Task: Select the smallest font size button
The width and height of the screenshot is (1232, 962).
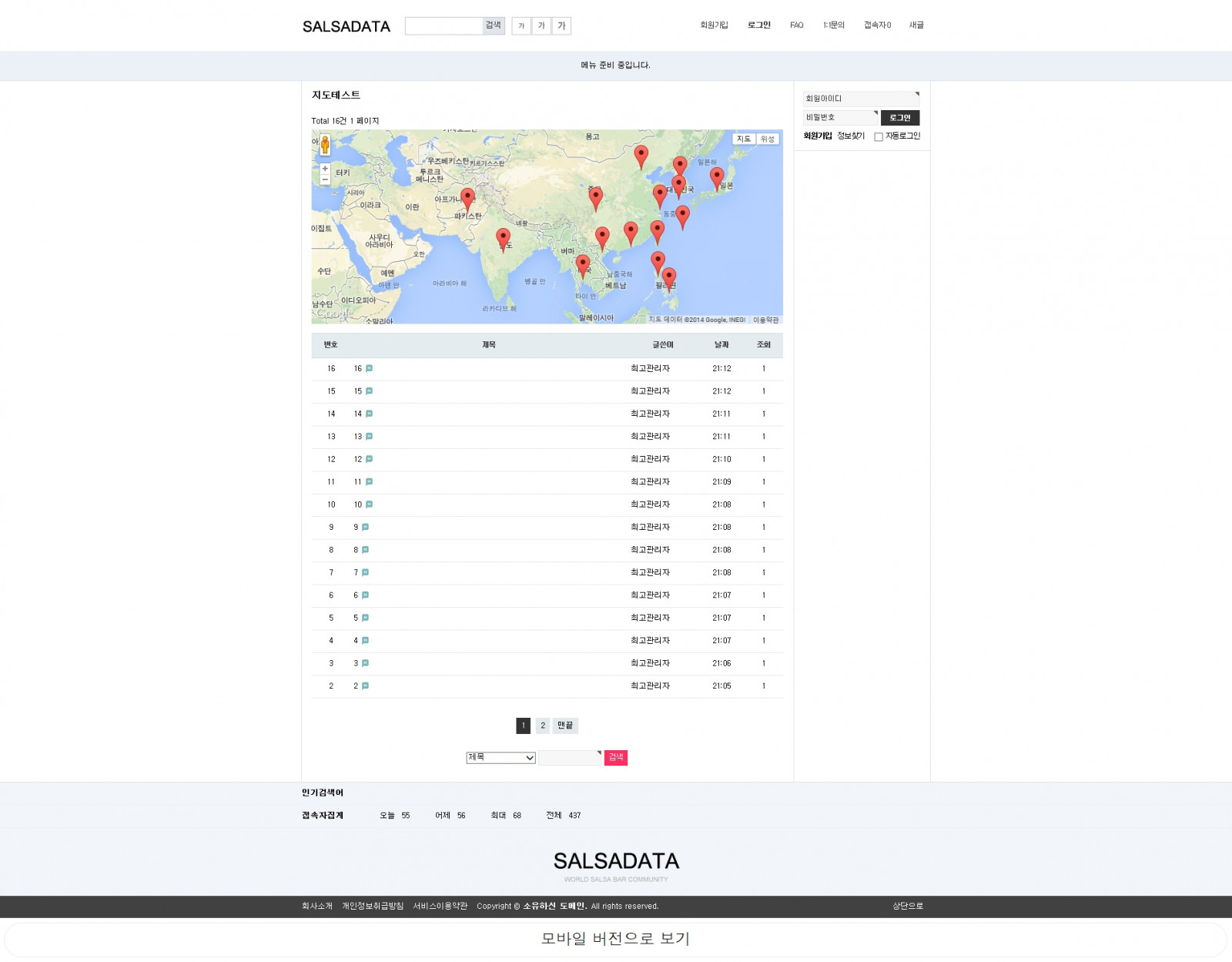Action: pos(521,26)
